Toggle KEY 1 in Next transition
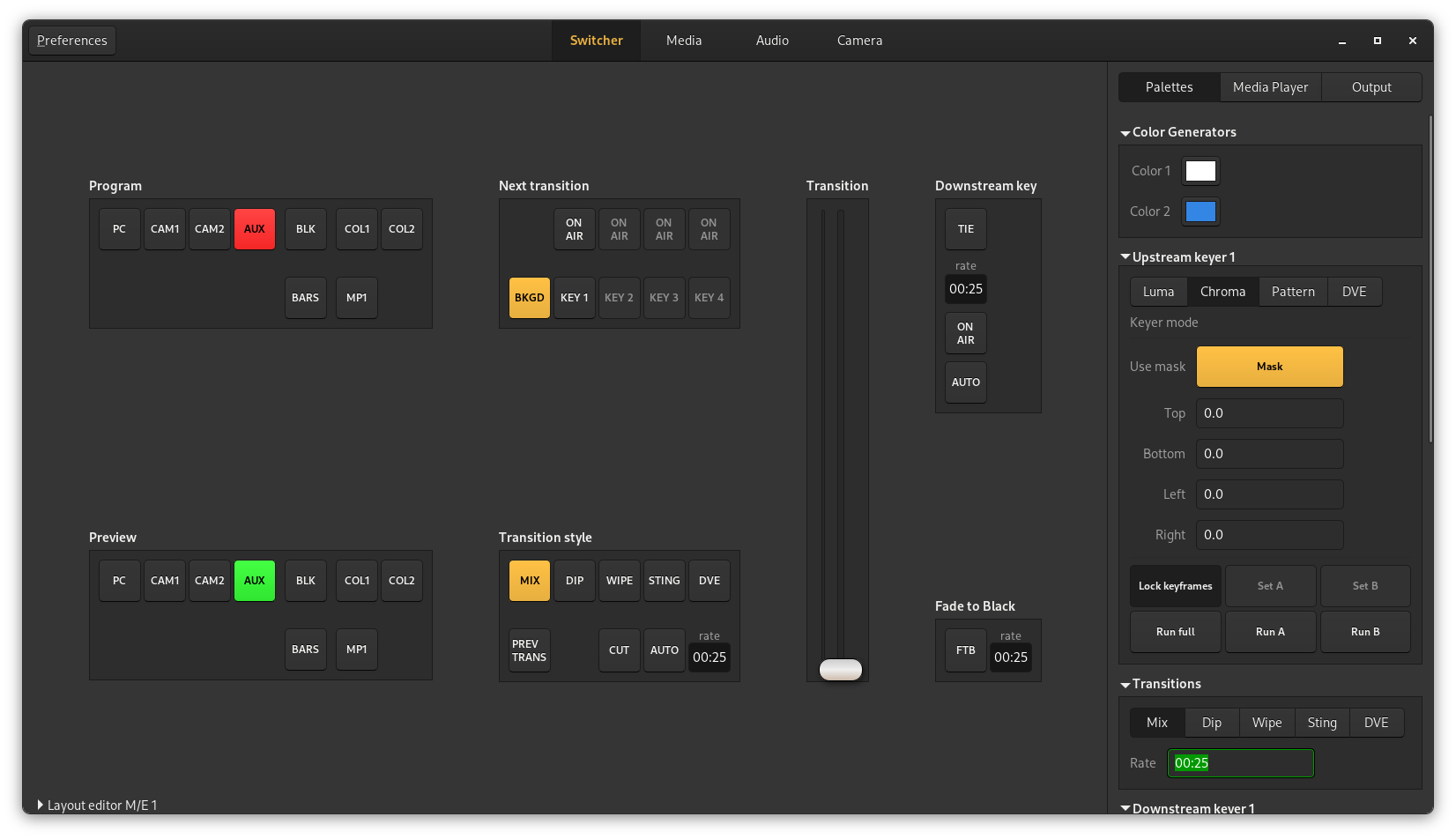This screenshot has height=839, width=1456. click(574, 297)
